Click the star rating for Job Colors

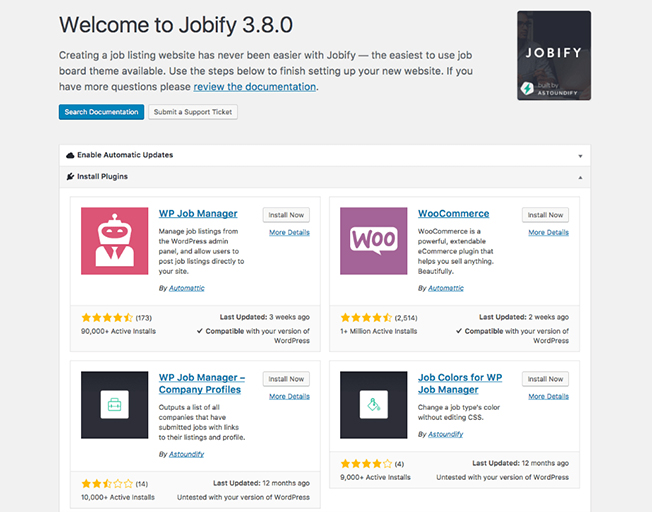(366, 464)
